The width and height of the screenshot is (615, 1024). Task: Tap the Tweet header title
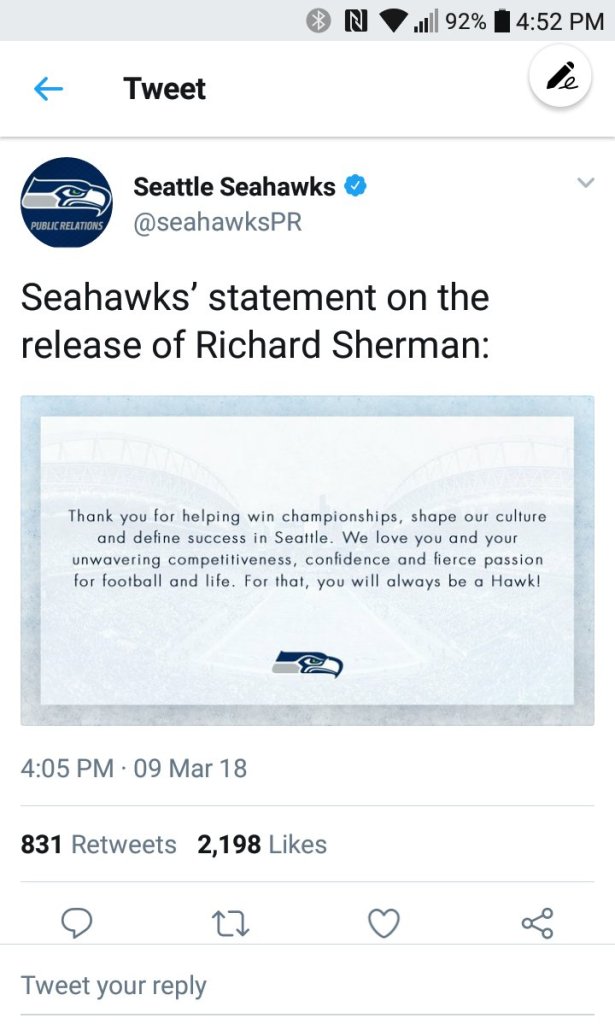coord(165,89)
